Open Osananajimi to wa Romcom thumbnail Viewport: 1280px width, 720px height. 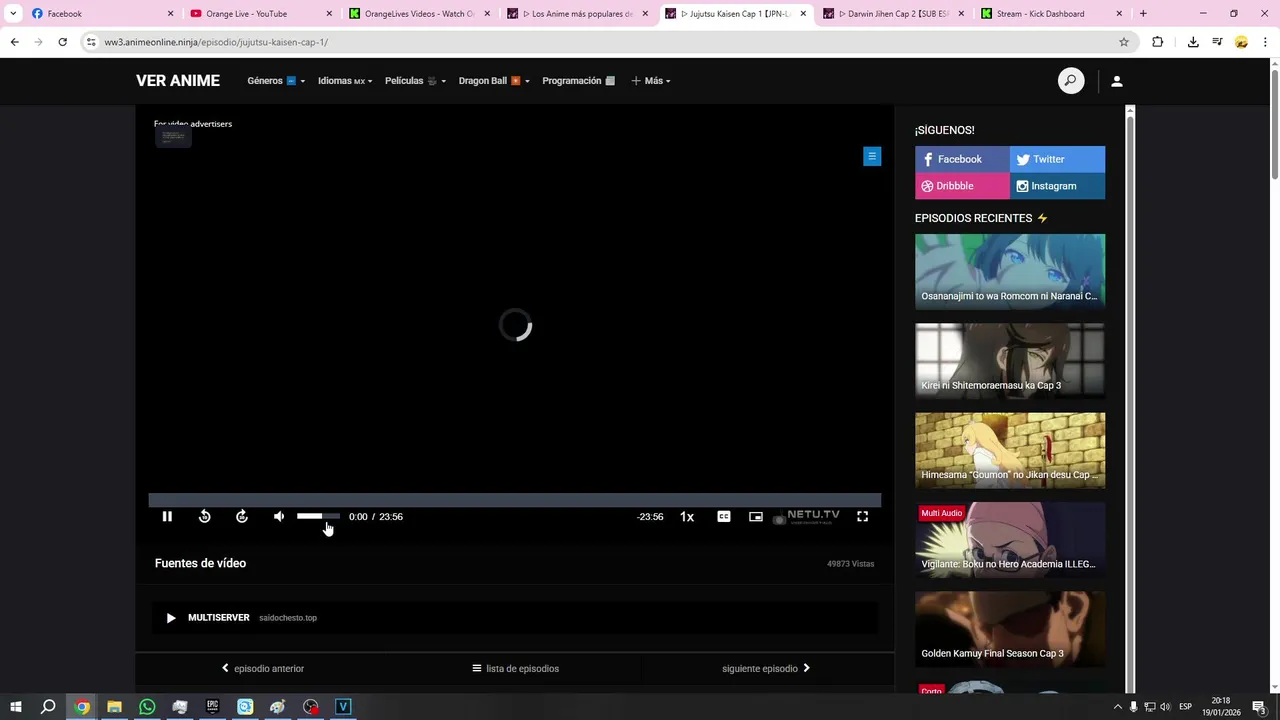1010,271
